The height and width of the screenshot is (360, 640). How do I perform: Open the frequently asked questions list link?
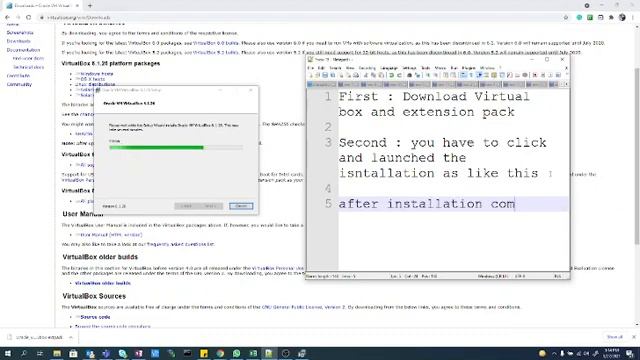point(180,244)
